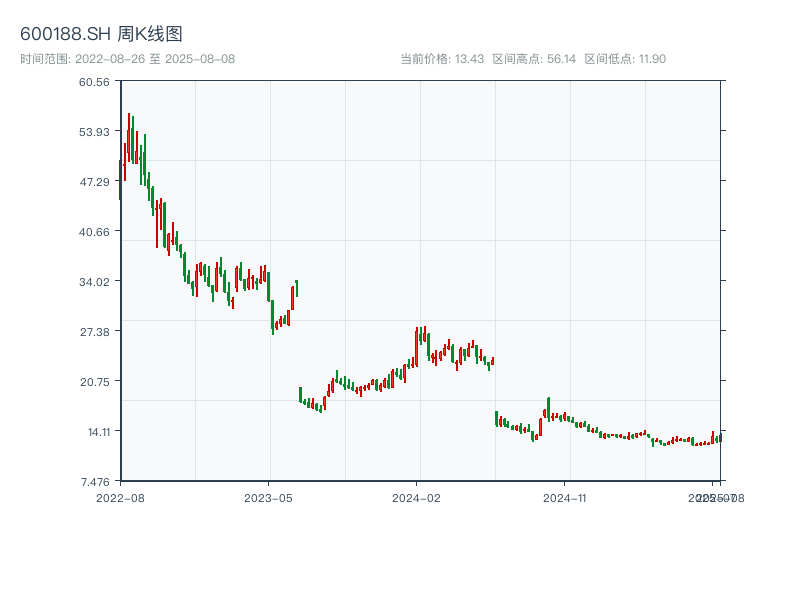Click the 7.476 y-axis price label
Image resolution: width=800 pixels, height=600 pixels.
pos(94,482)
